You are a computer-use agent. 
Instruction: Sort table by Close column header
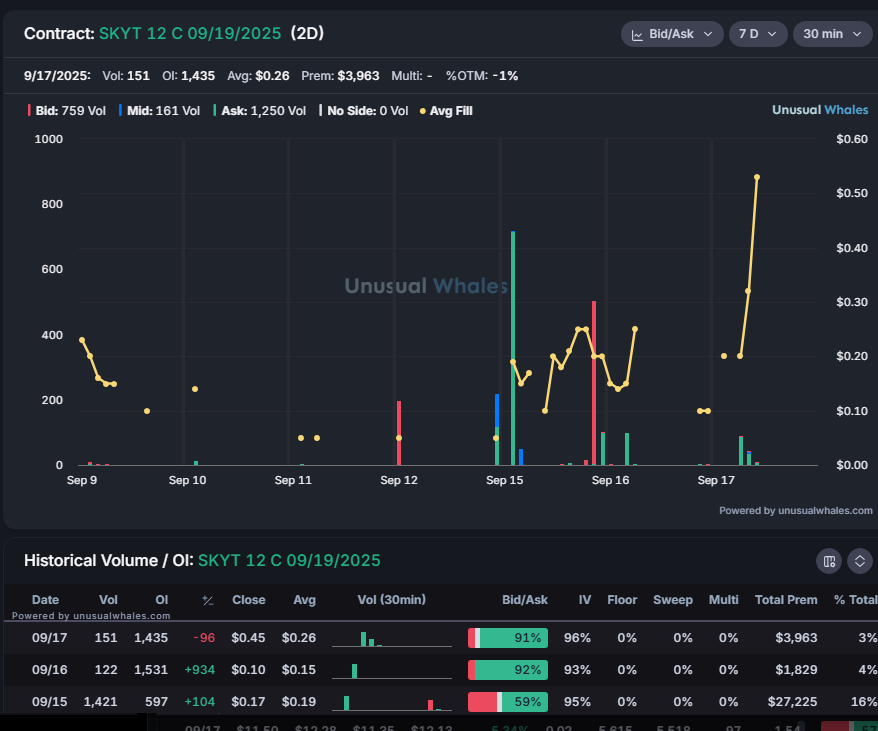(249, 599)
